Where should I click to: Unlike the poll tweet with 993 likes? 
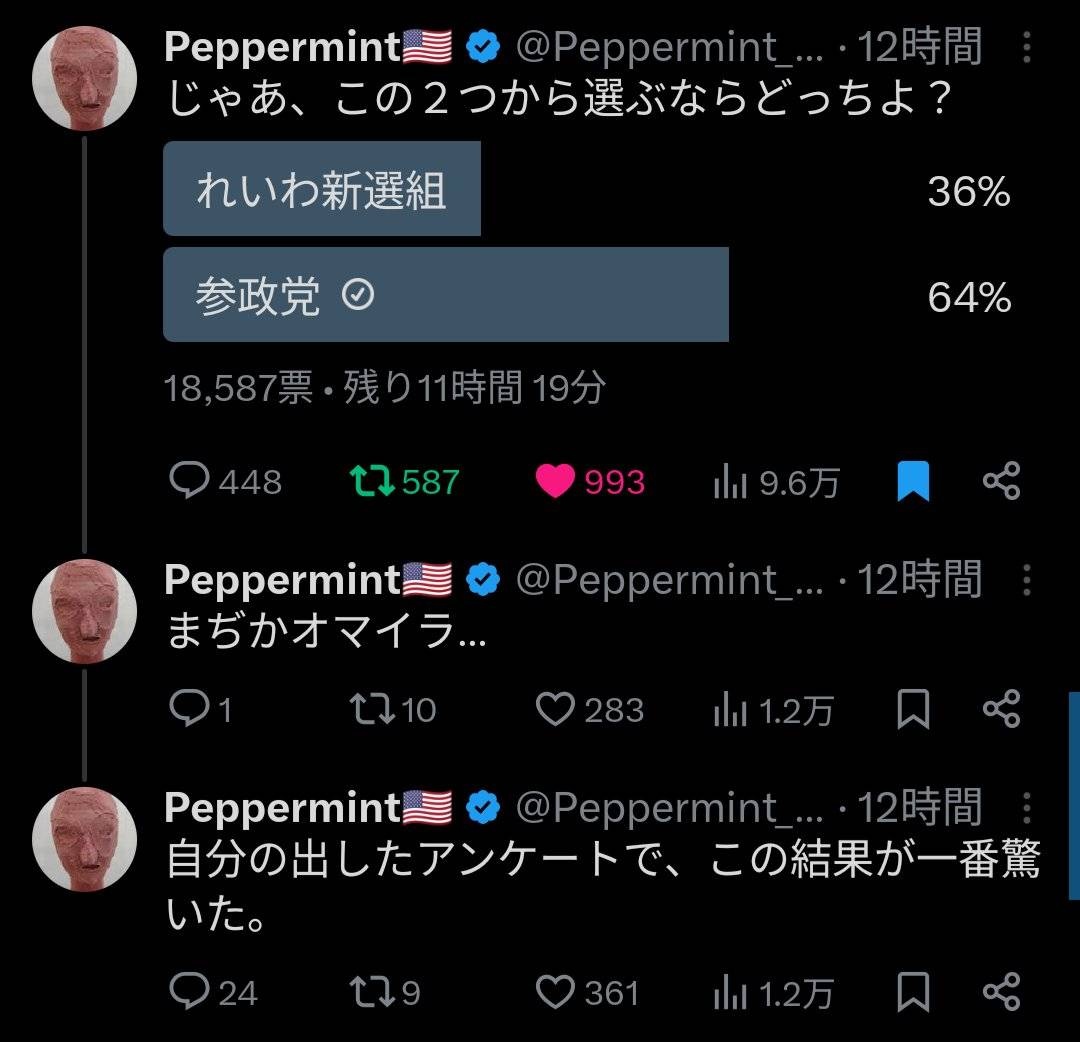click(556, 483)
